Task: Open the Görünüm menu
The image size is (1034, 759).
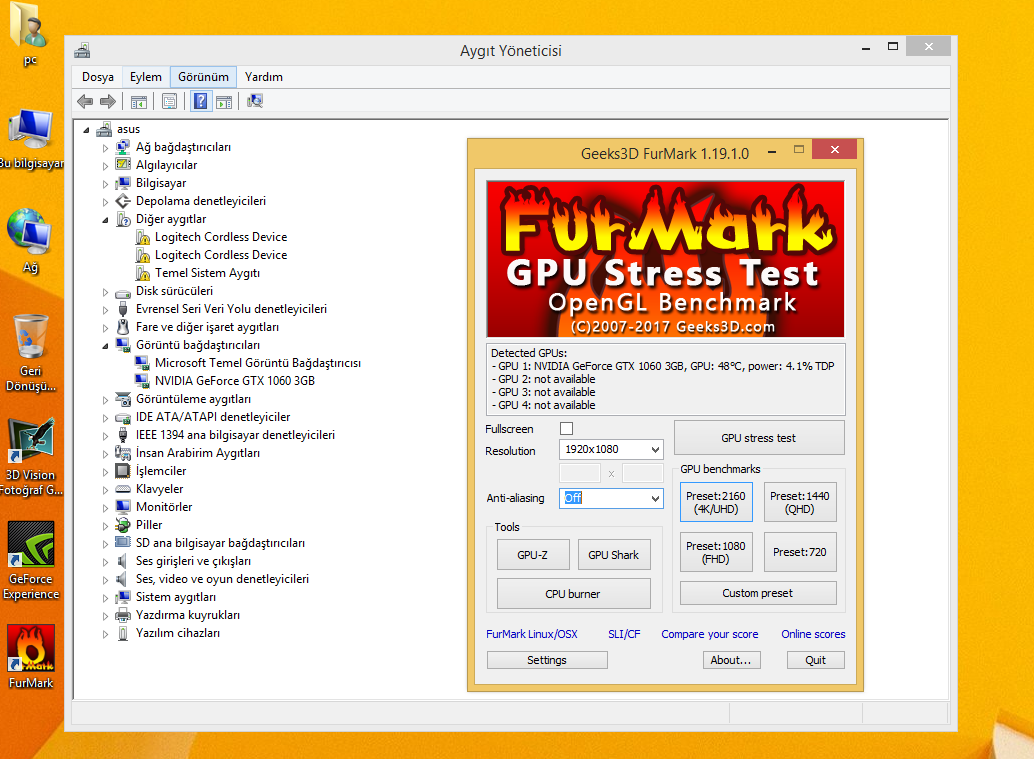Action: click(203, 77)
